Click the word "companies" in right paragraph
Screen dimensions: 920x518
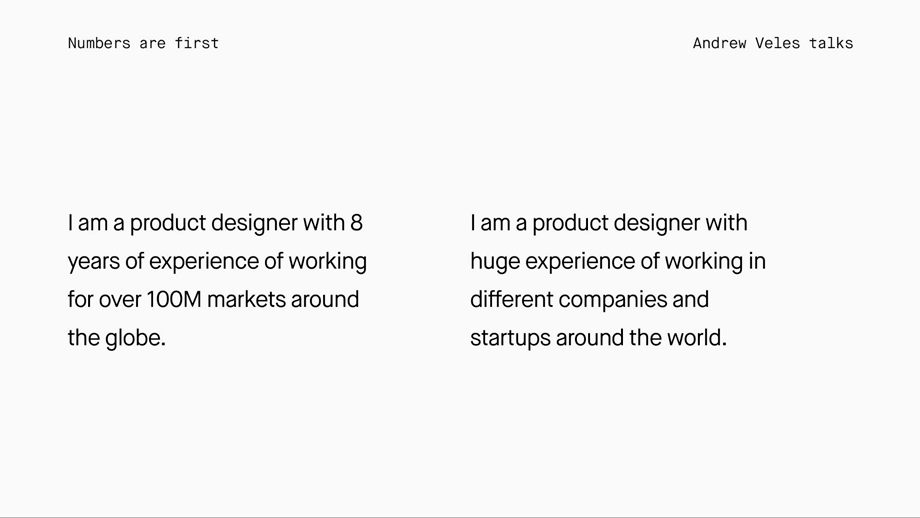(613, 300)
